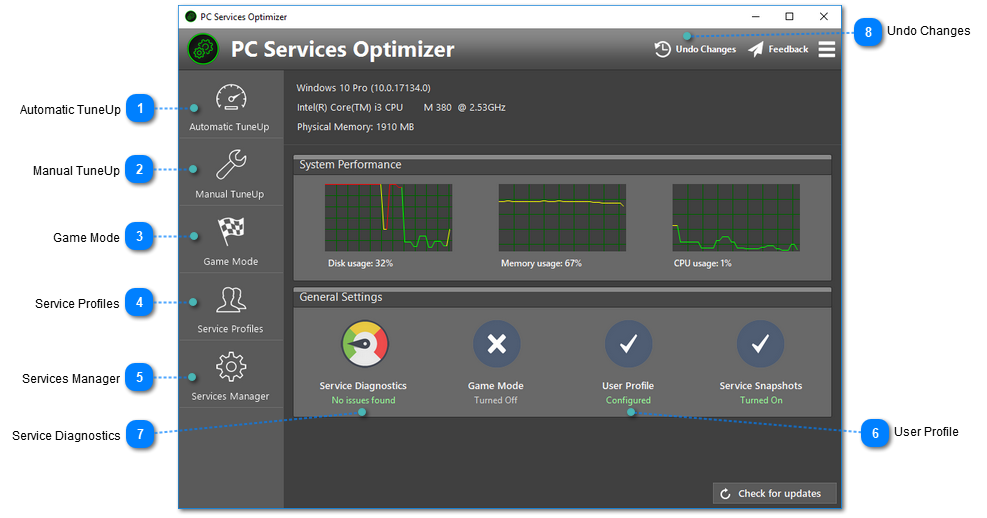Click the Memory usage graph
987x518 pixels.
(x=562, y=218)
